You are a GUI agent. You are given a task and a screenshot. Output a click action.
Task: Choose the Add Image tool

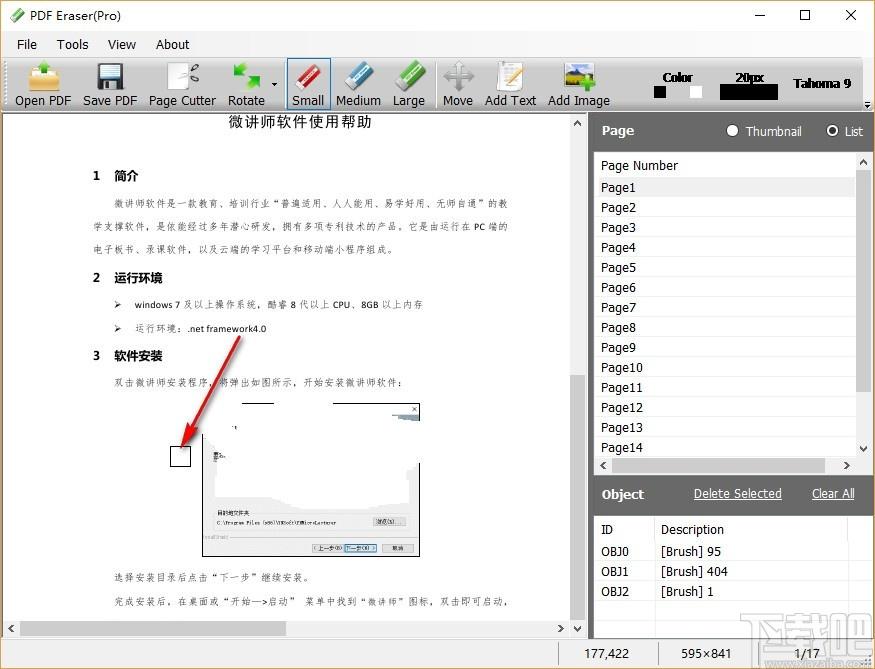tap(579, 84)
